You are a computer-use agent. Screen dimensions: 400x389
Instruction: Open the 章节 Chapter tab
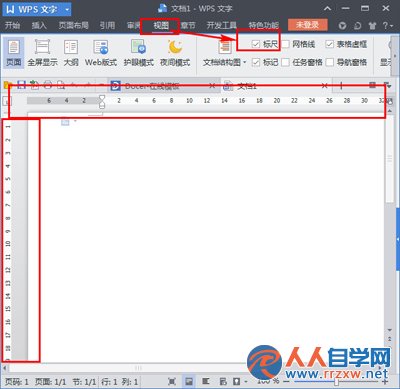[x=188, y=25]
